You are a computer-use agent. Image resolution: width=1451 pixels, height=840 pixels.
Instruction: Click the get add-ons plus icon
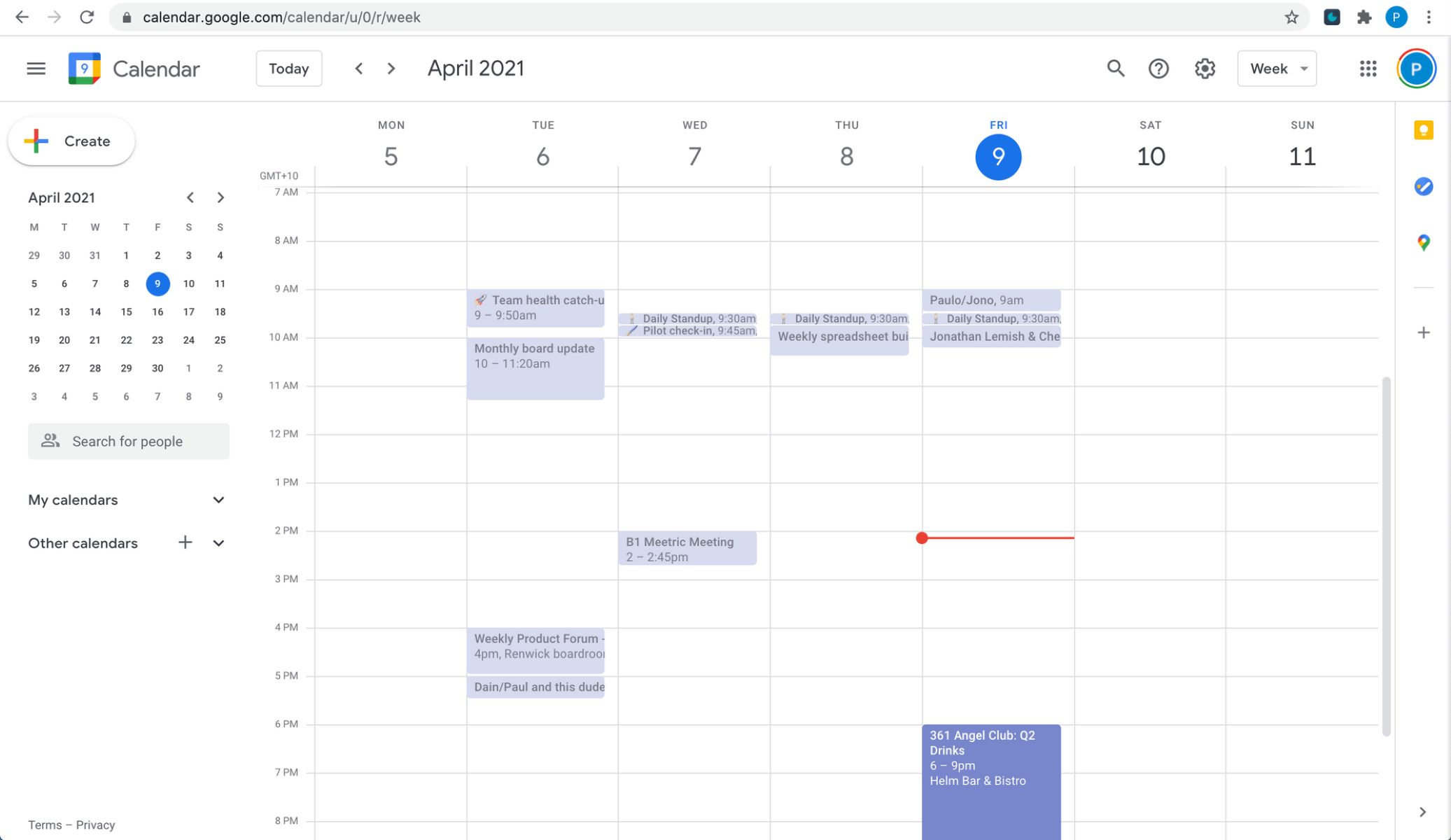pos(1423,332)
